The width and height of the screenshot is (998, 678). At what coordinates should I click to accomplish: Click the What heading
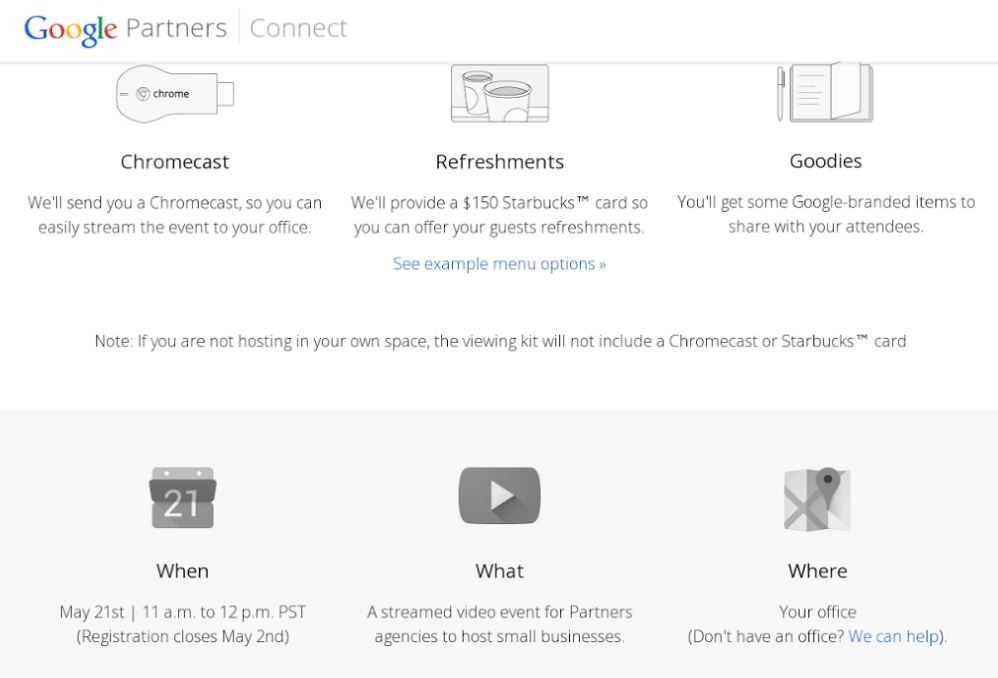click(500, 571)
